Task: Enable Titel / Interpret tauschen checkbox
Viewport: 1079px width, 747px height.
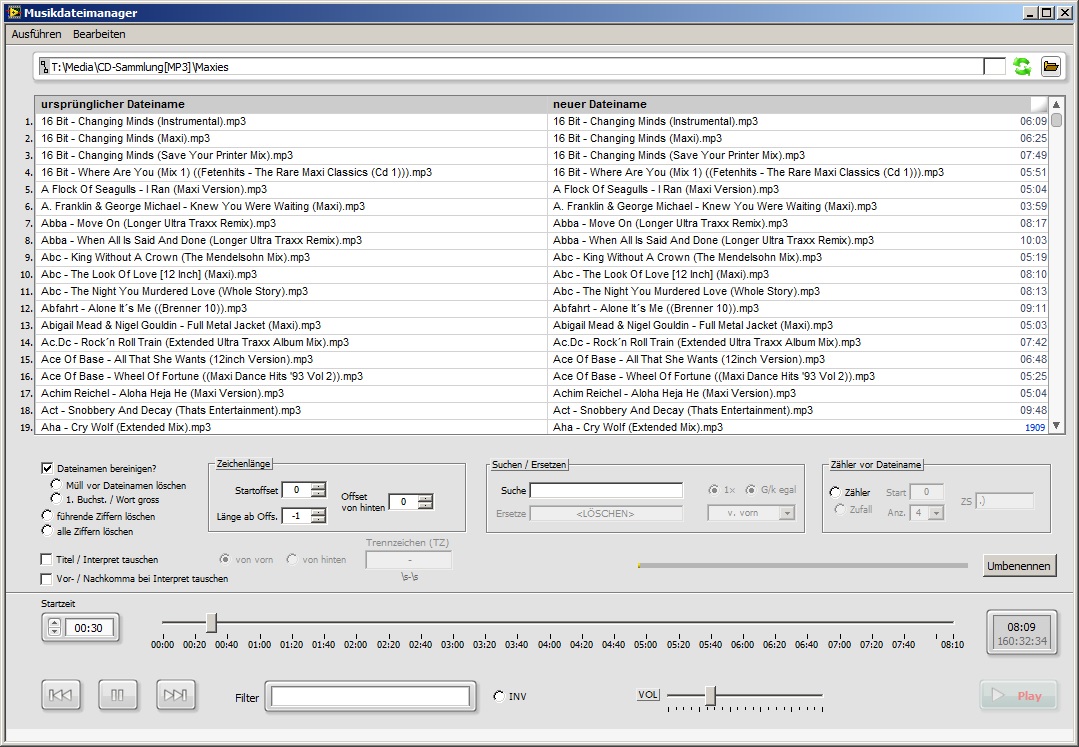Action: point(47,560)
